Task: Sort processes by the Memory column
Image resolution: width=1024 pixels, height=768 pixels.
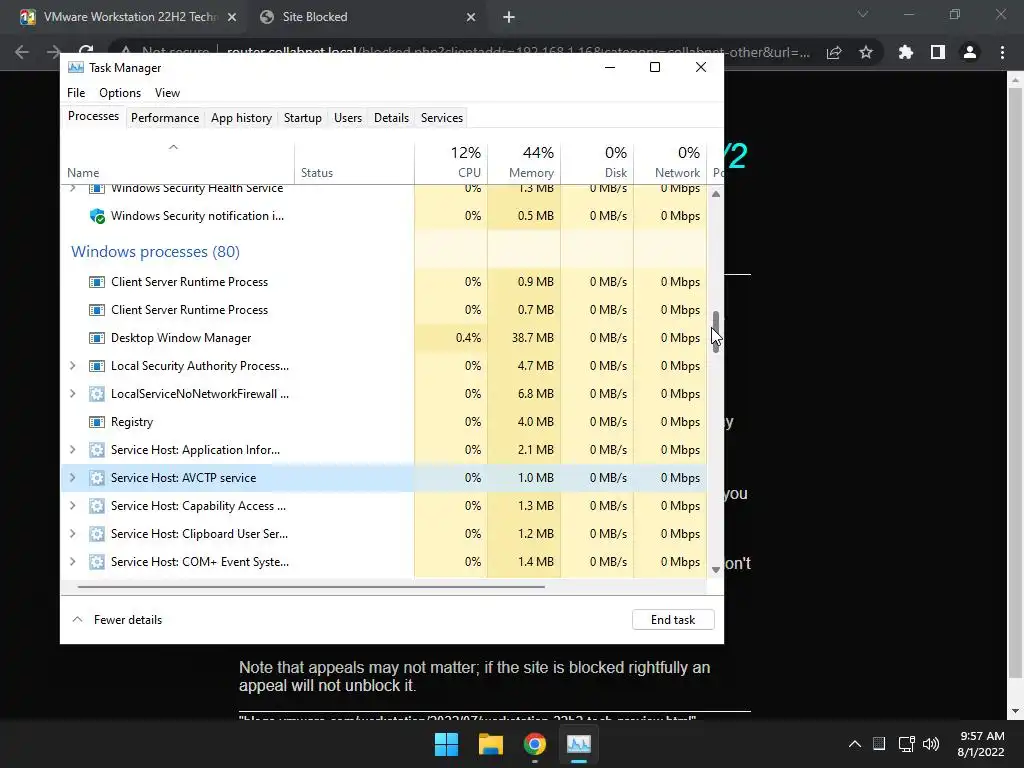Action: (x=524, y=162)
